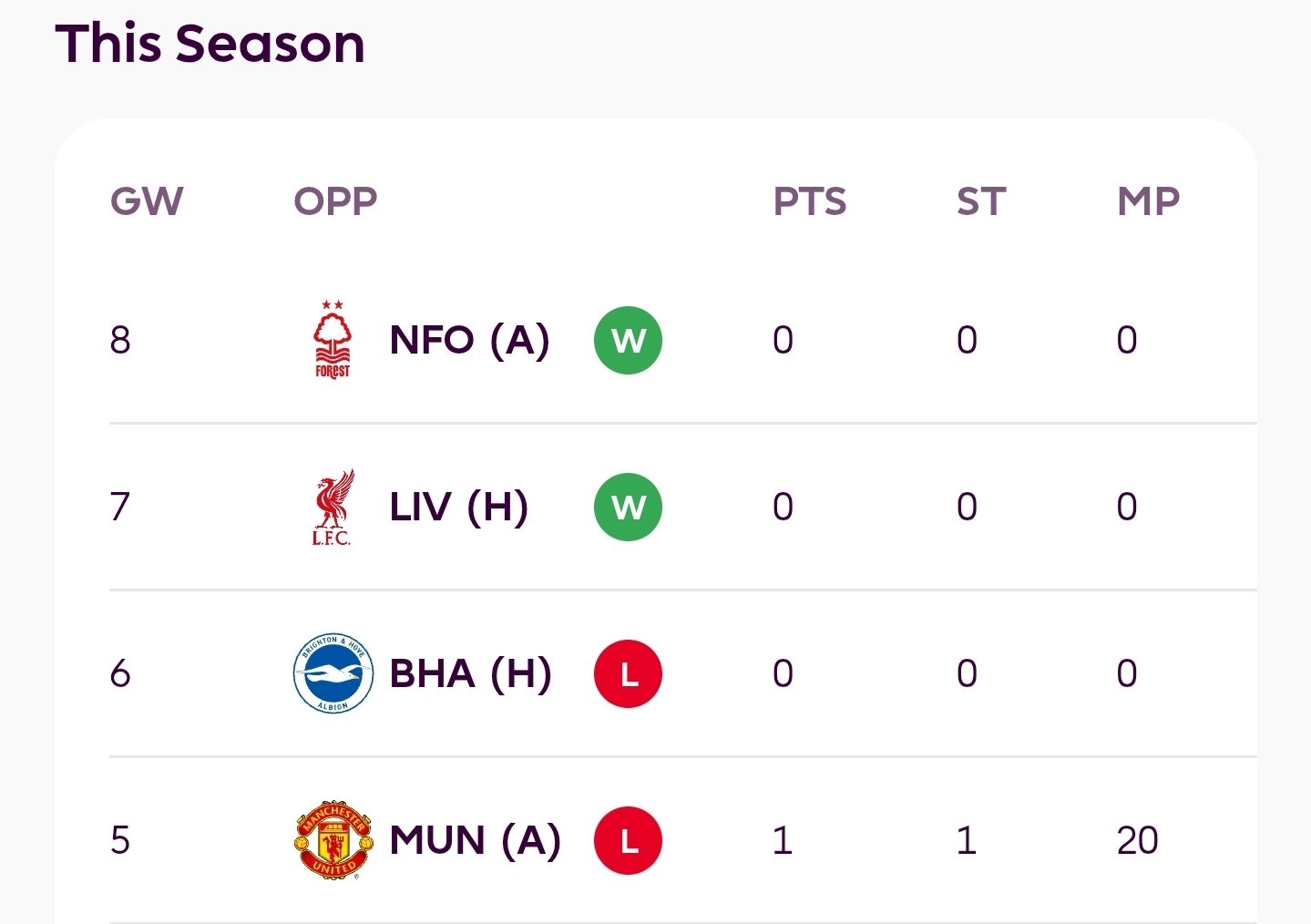
Task: Click red L result badge for MUN
Action: [x=628, y=840]
